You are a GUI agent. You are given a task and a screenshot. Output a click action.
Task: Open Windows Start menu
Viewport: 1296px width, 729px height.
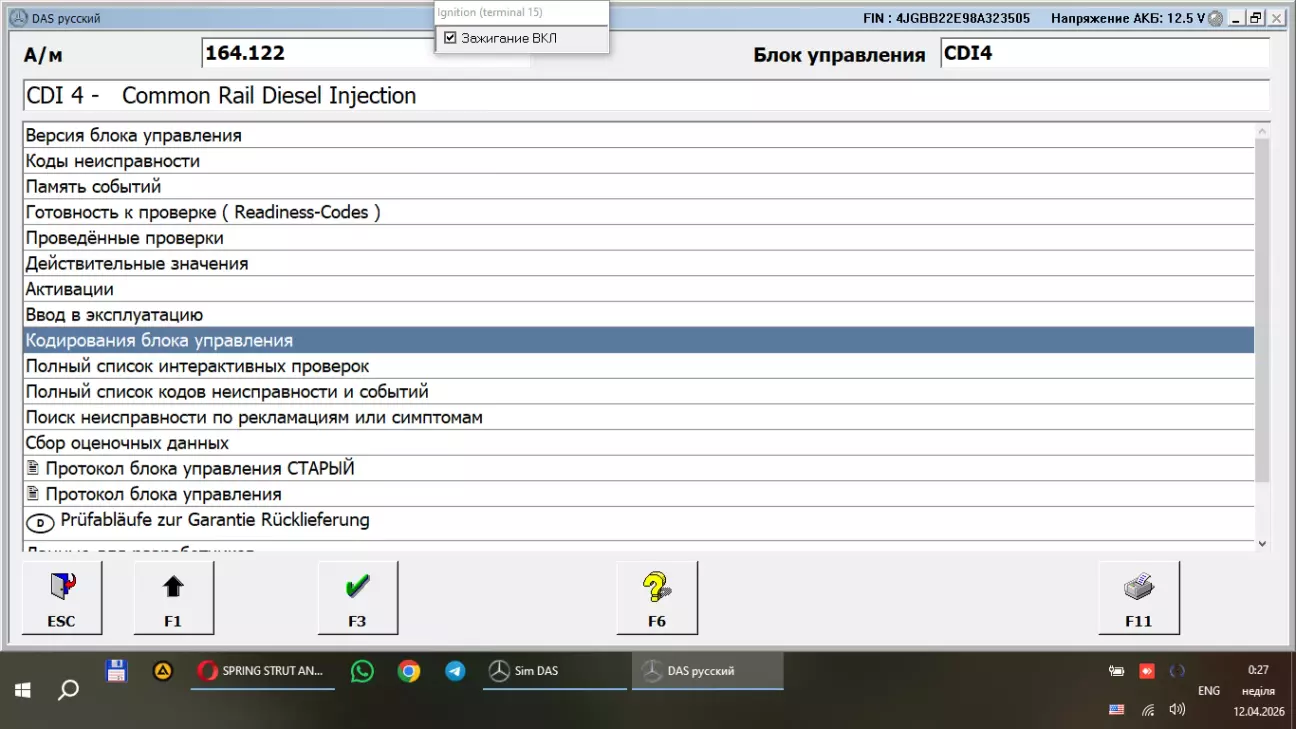[x=22, y=690]
